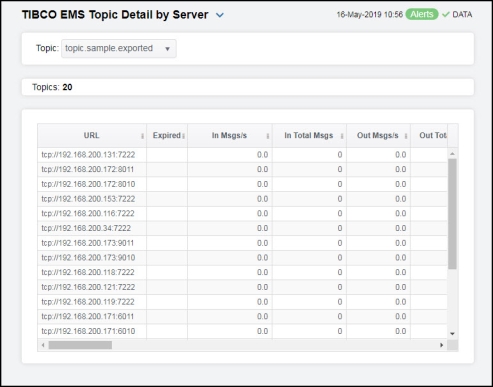Viewport: 493px width, 387px height.
Task: Open Out Msgs/s column menu icon
Action: coord(406,136)
